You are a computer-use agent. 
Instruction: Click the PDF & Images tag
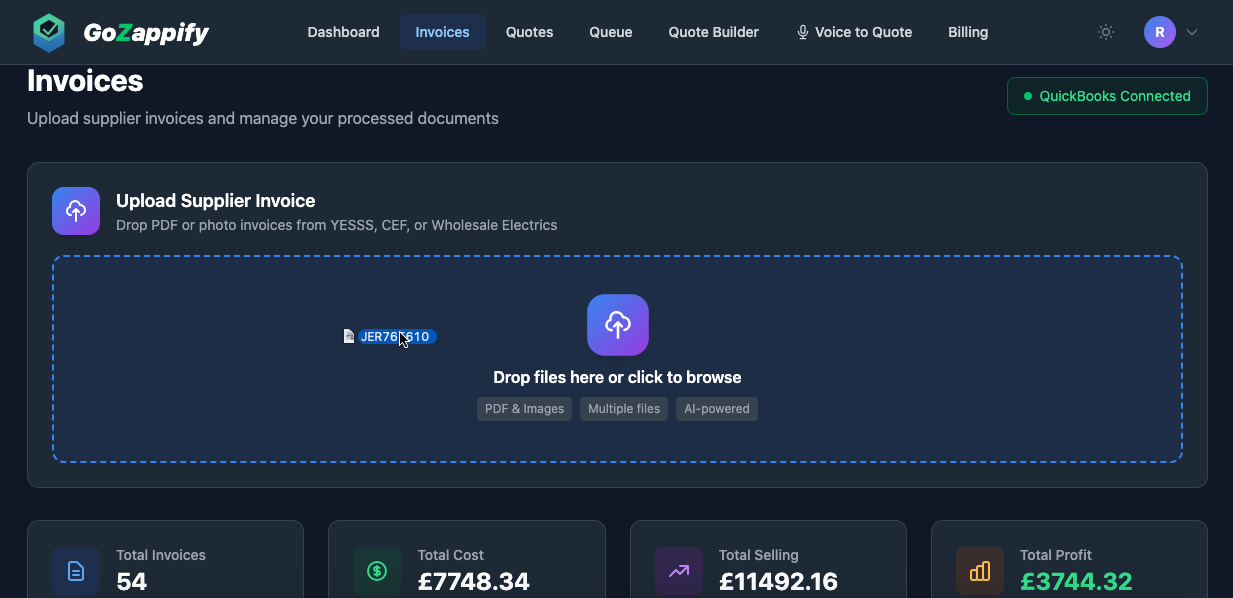point(524,409)
